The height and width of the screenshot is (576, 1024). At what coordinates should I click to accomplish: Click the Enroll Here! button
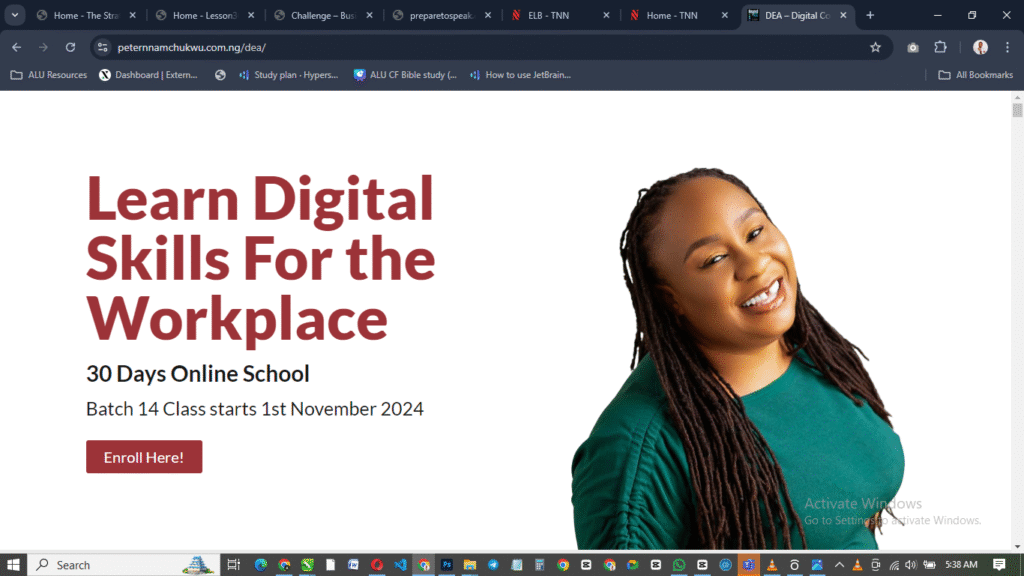point(144,457)
